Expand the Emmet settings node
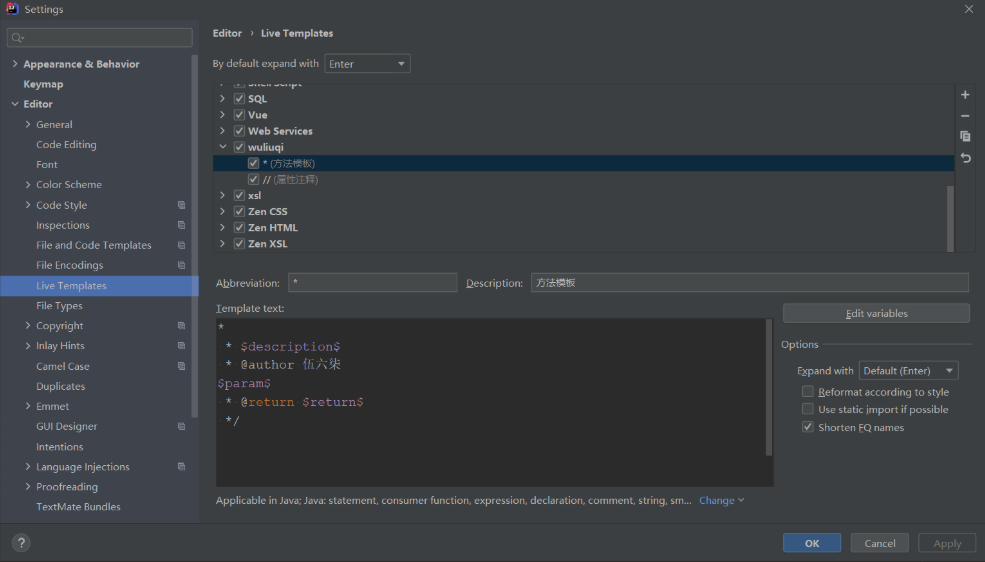 [x=28, y=406]
